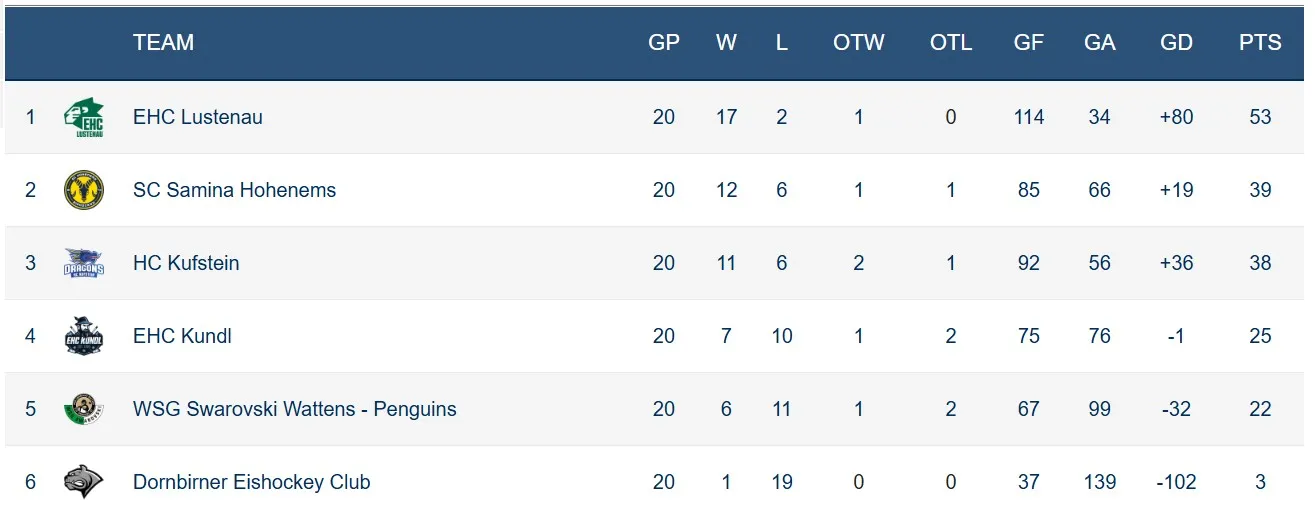Open the EHC Lustenau team link
This screenshot has height=528, width=1315.
click(x=198, y=117)
